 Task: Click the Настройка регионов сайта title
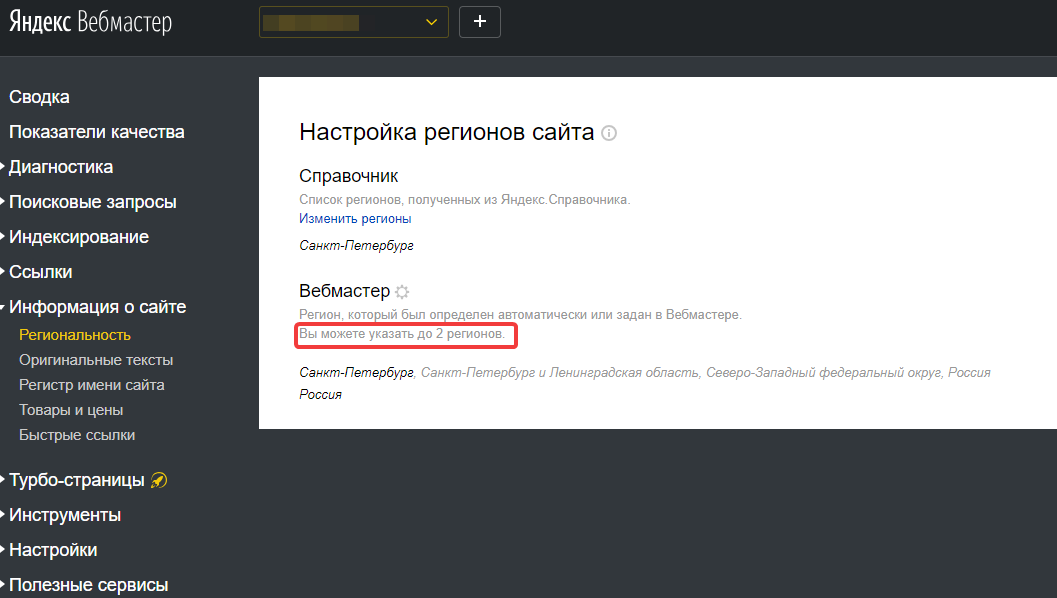[x=446, y=132]
